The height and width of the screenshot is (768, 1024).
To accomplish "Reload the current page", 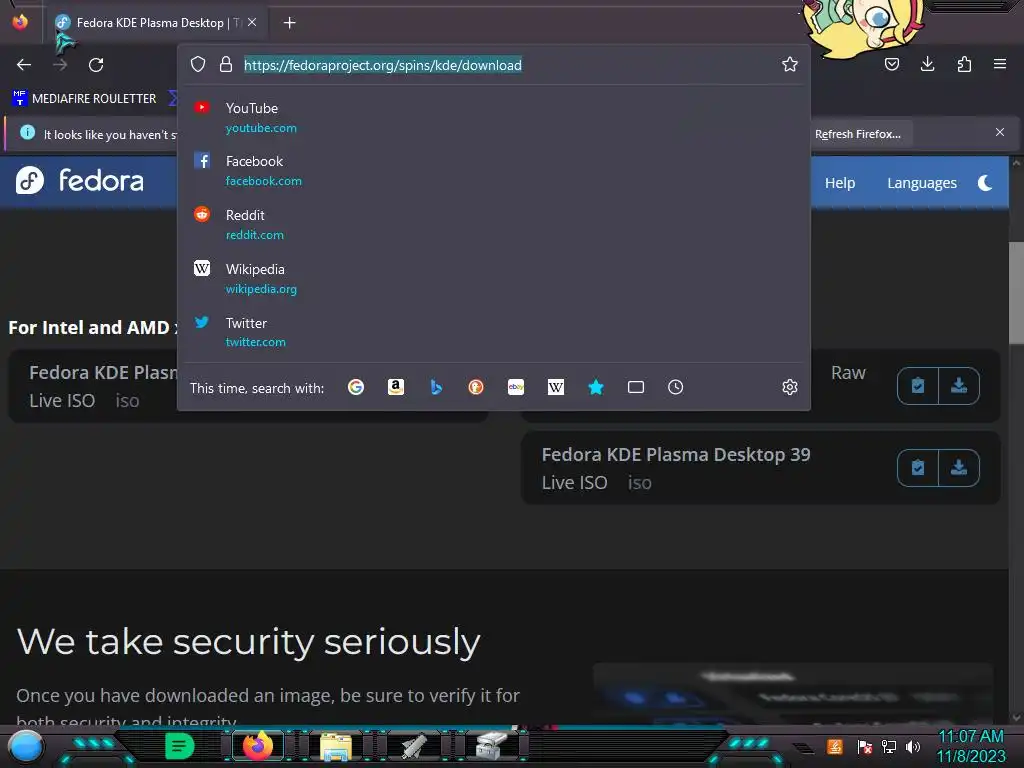I will pos(96,65).
